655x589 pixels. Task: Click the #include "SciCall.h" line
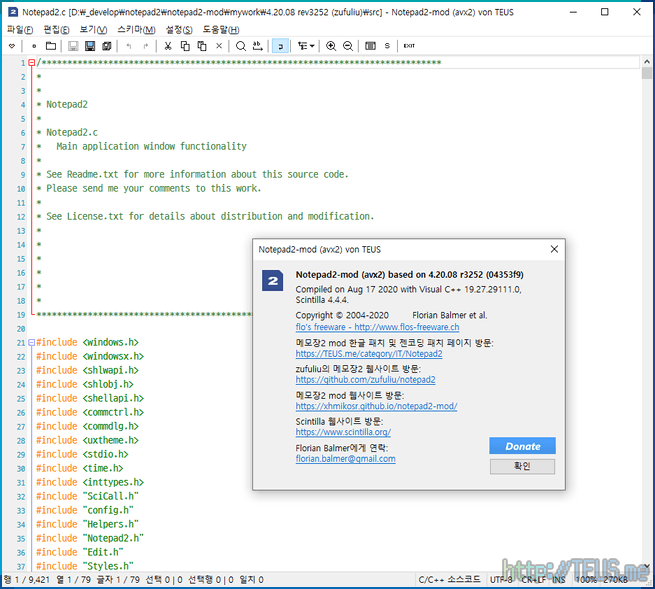point(87,496)
